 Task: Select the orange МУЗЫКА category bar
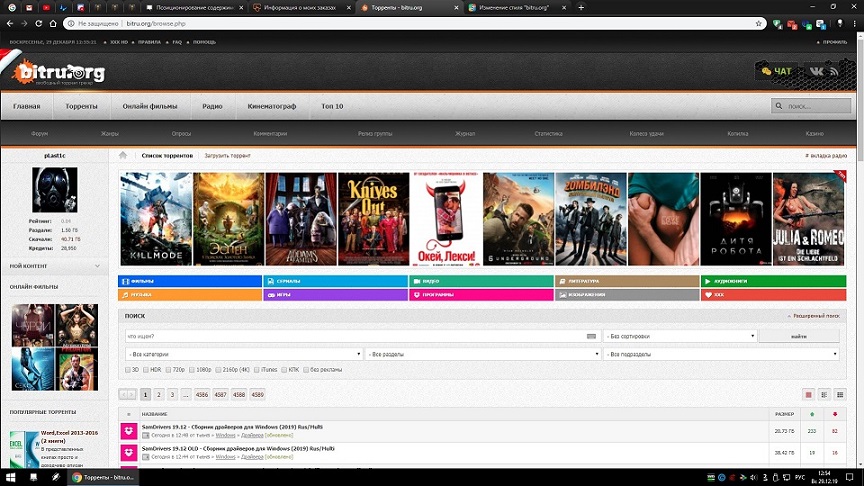point(190,295)
